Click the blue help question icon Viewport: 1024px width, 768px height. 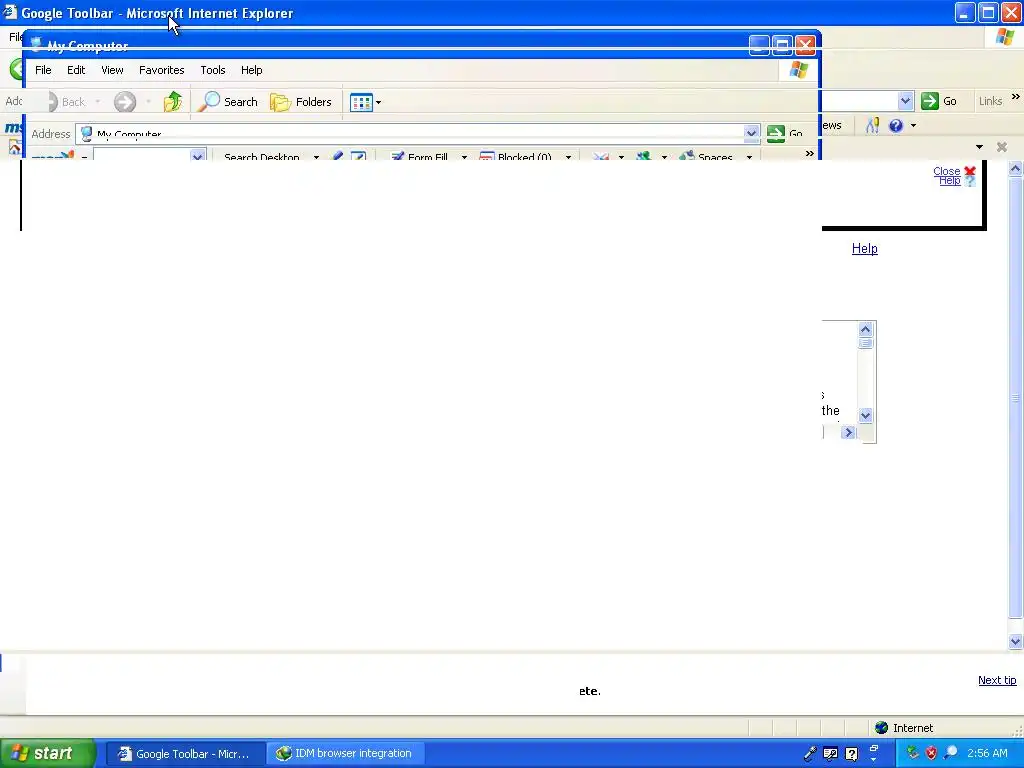point(896,125)
